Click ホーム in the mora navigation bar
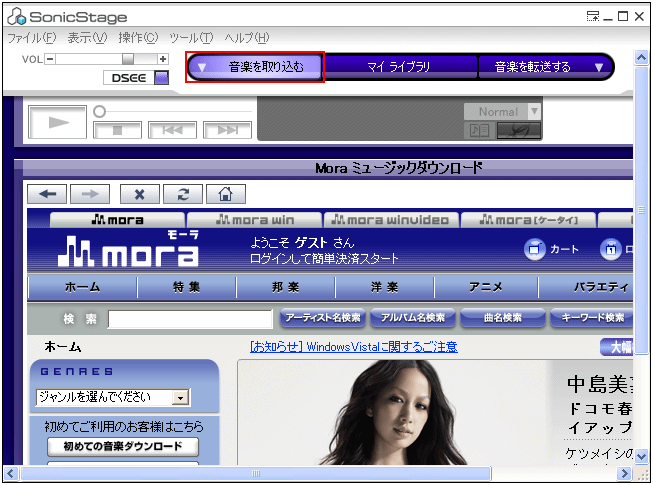 (82, 287)
